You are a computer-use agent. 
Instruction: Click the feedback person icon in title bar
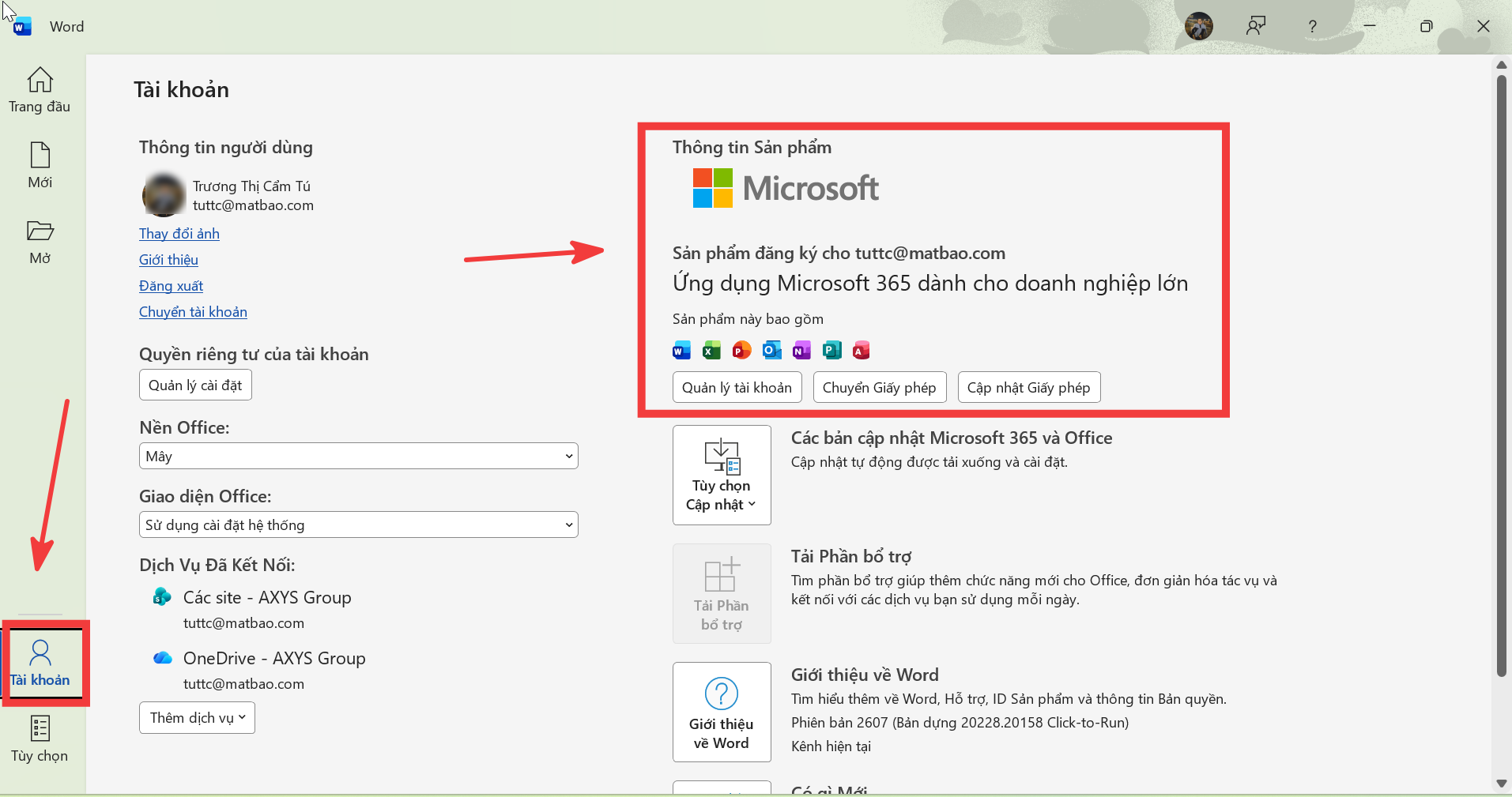[1256, 26]
